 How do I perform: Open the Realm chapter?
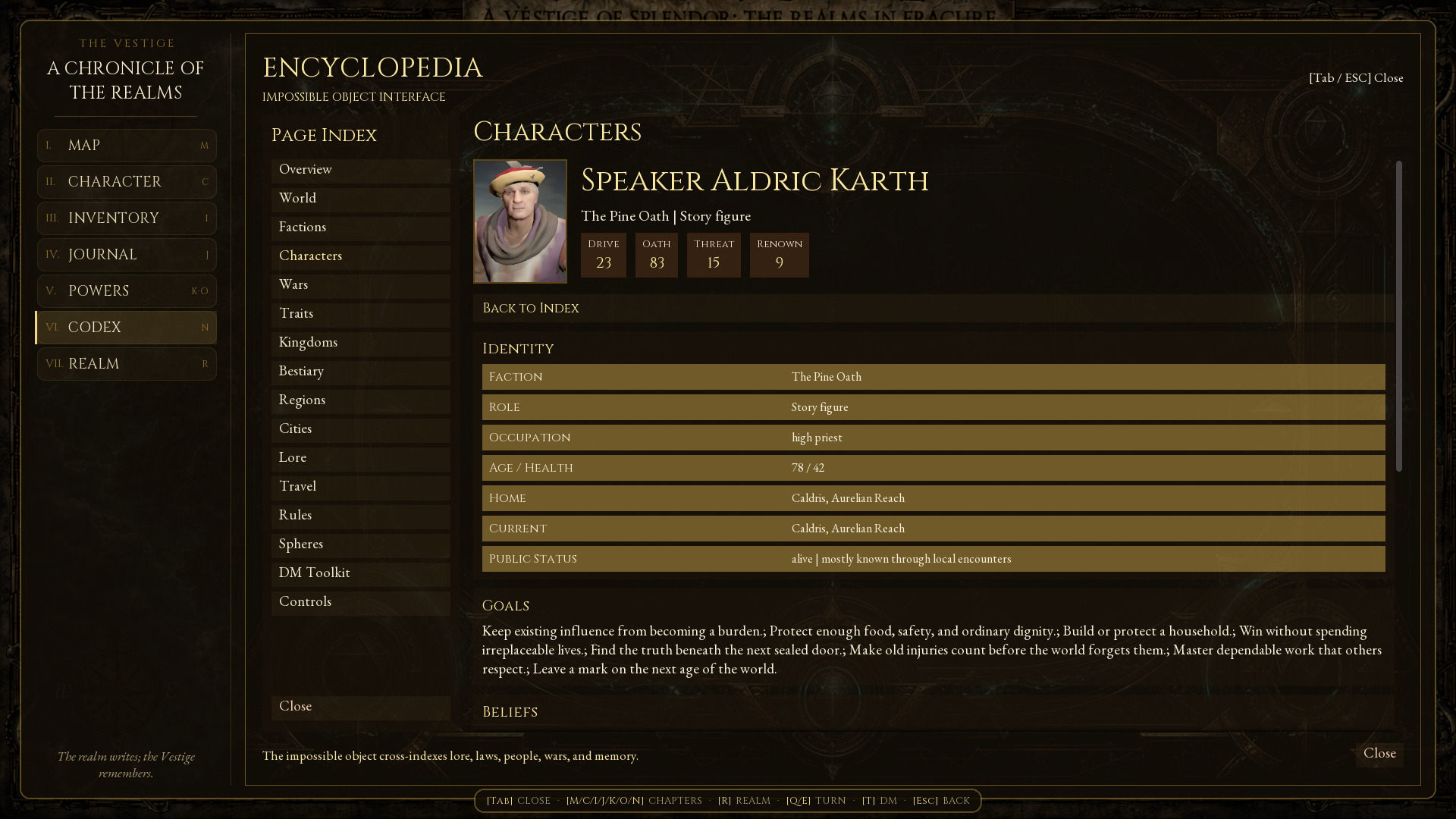127,364
